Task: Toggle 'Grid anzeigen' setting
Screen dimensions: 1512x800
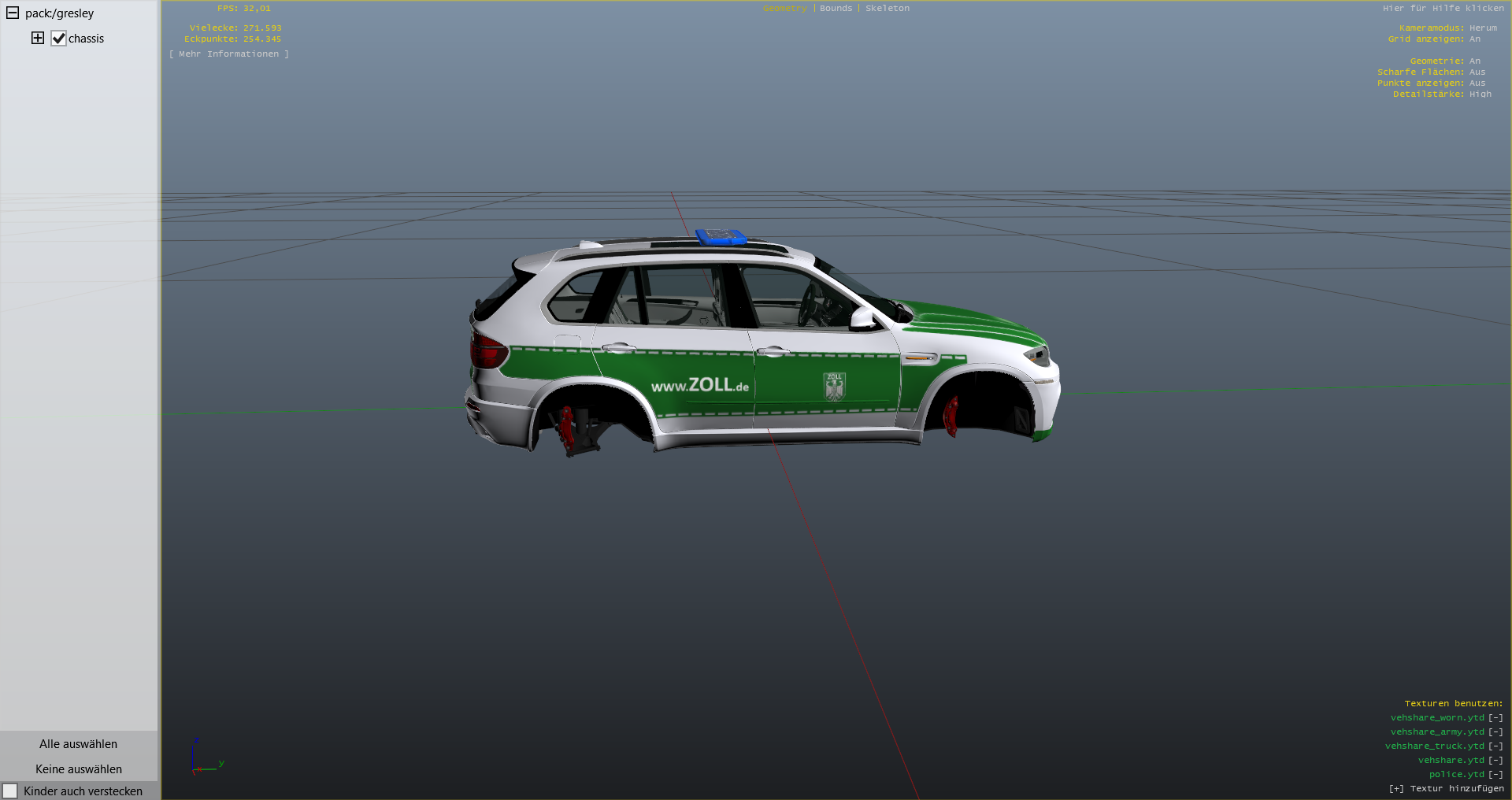Action: (x=1474, y=39)
